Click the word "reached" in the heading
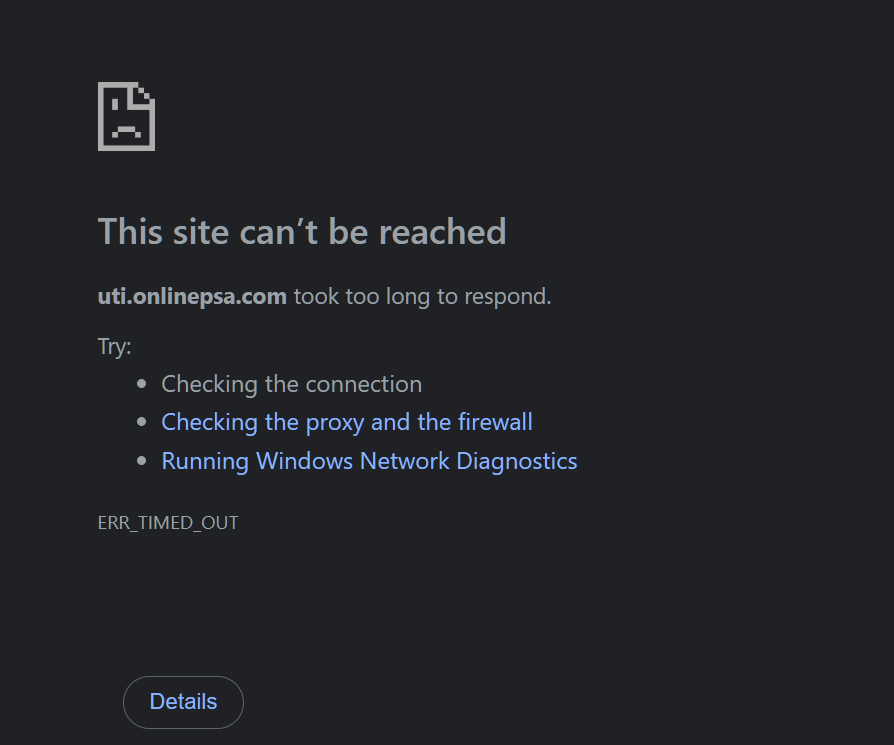 tap(442, 232)
